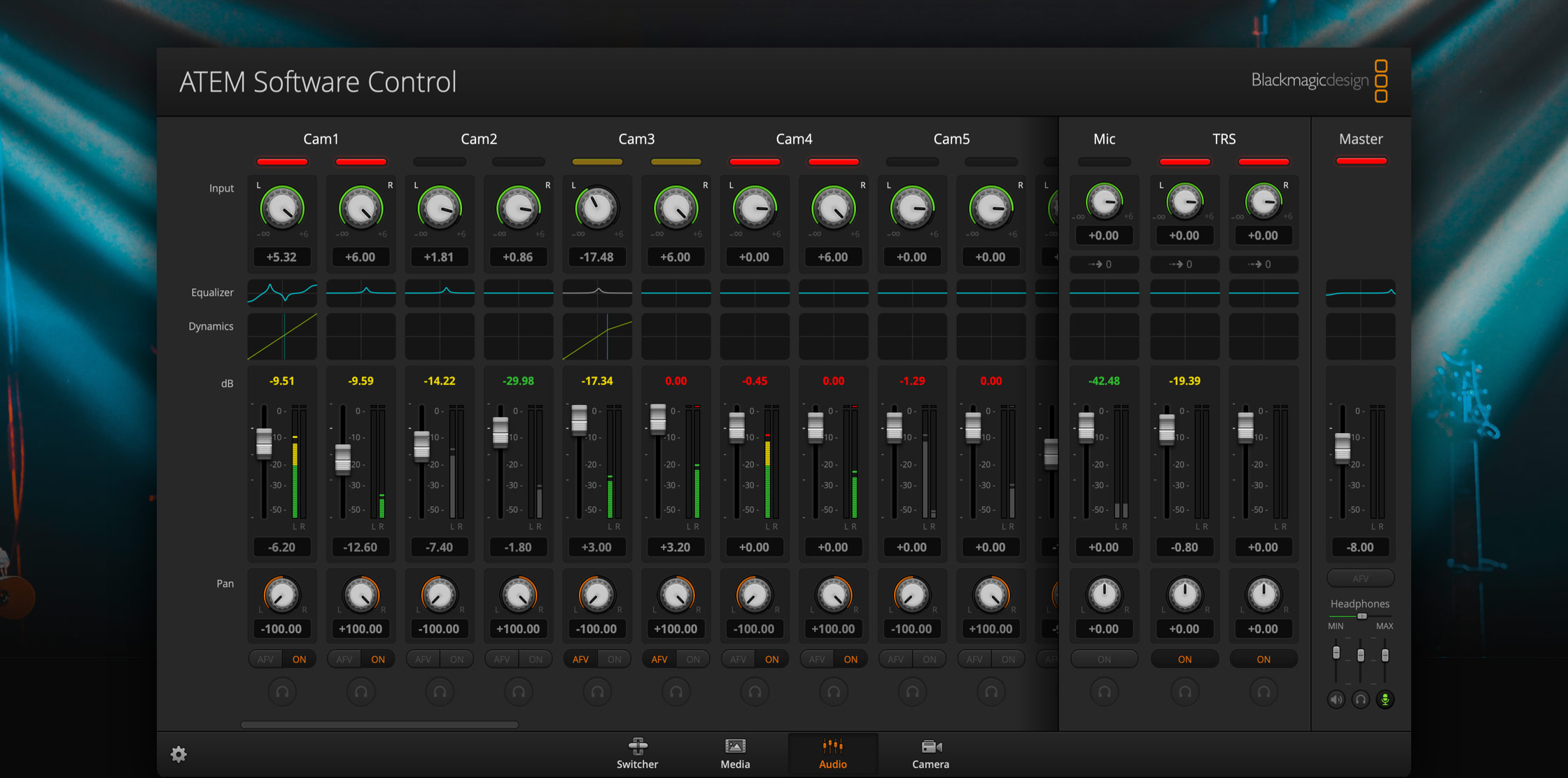Click the headphone monitor icon in Master section
This screenshot has width=1568, height=778.
coord(1361,699)
